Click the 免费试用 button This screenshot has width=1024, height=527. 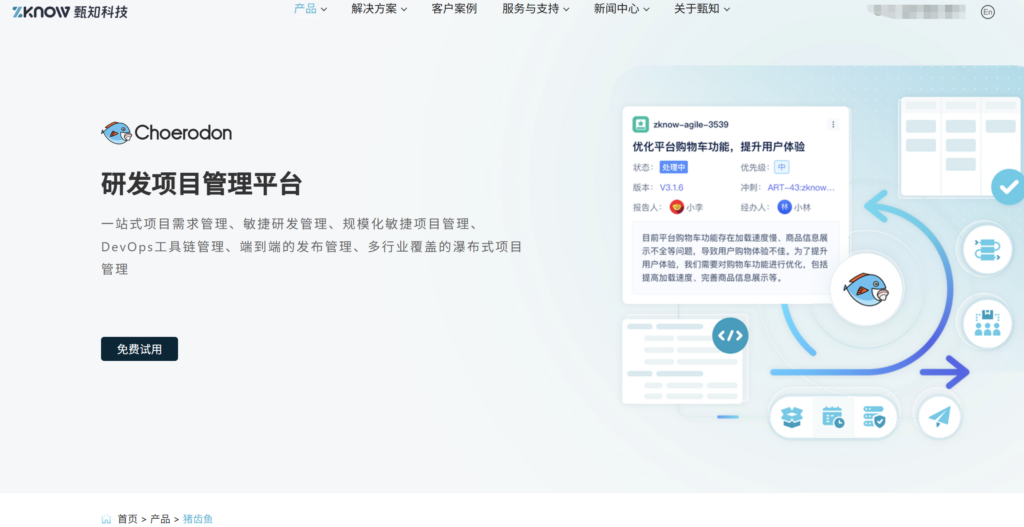pyautogui.click(x=139, y=349)
